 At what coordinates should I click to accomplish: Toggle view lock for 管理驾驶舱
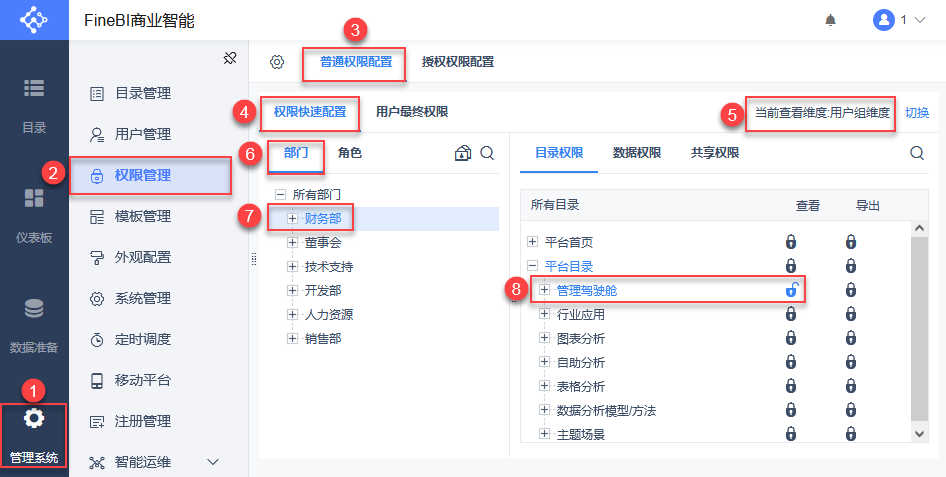791,290
